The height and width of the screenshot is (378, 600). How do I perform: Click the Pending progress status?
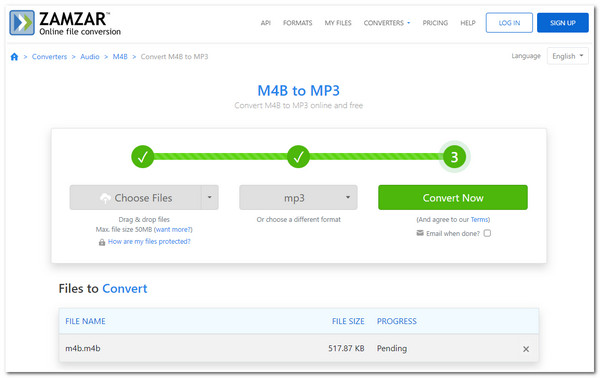[392, 349]
